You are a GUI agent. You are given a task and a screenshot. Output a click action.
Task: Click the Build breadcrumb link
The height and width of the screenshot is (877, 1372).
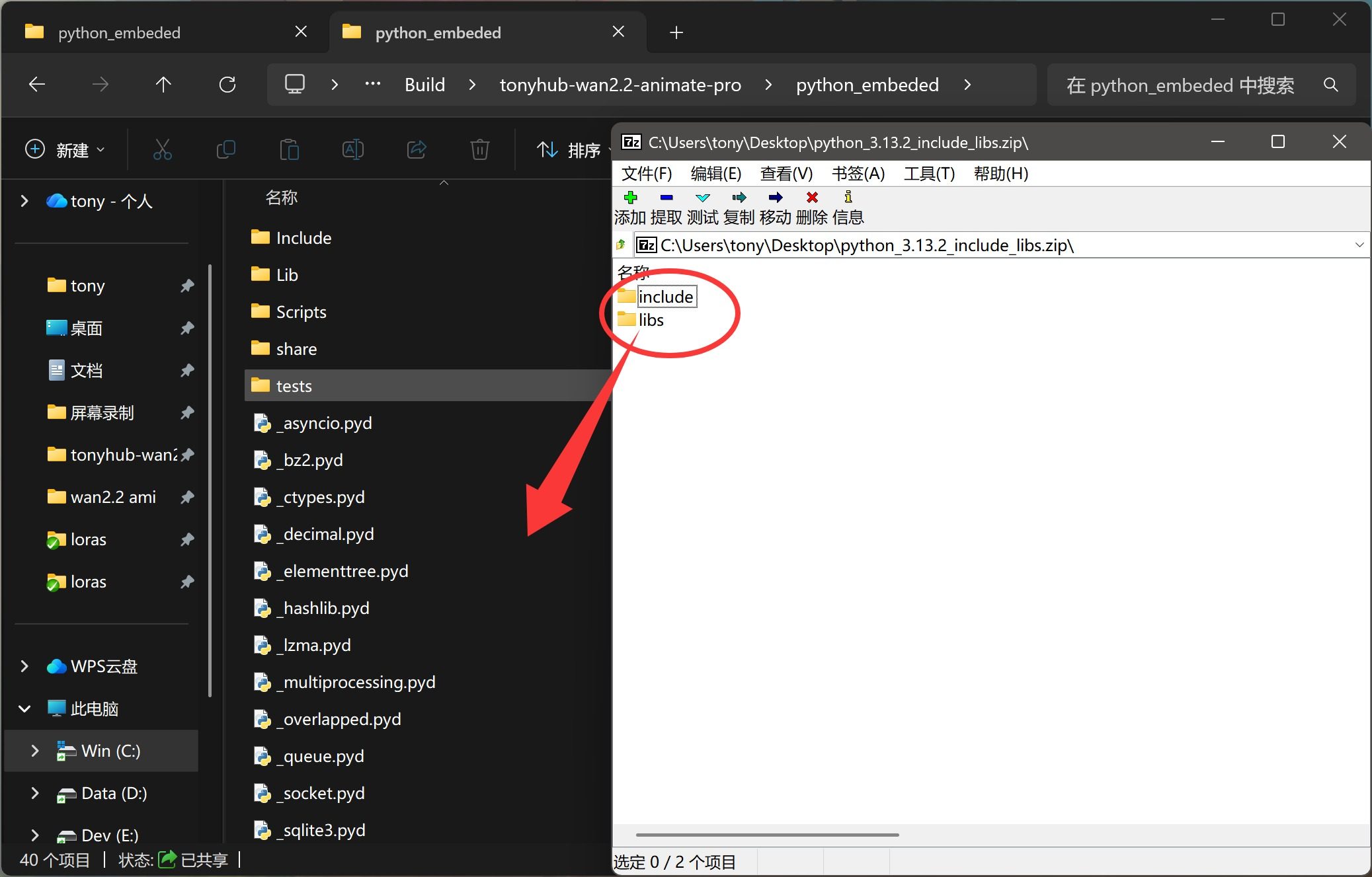424,85
